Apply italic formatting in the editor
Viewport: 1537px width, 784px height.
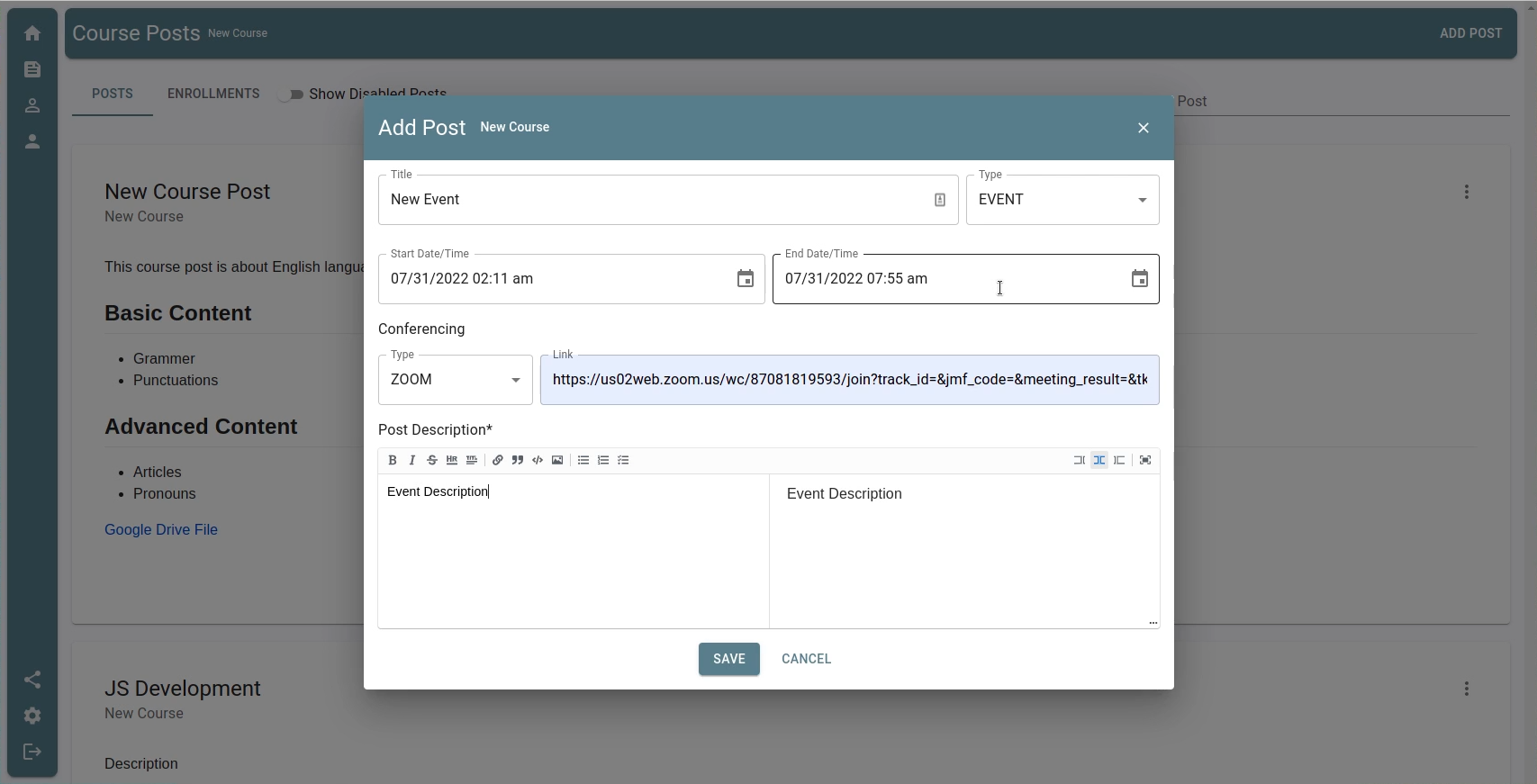click(412, 460)
